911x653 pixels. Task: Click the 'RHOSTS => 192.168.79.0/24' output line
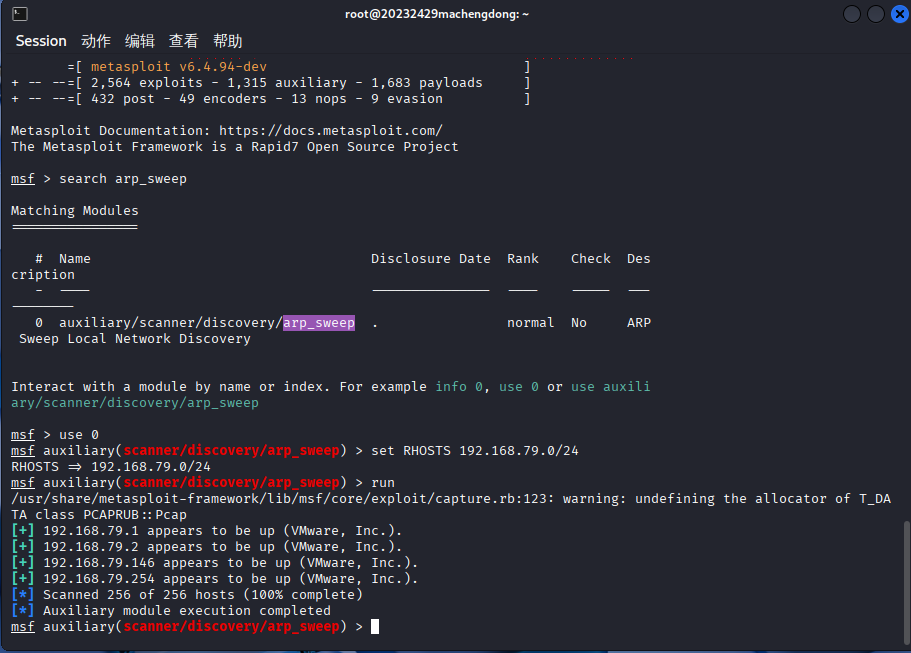pos(111,467)
